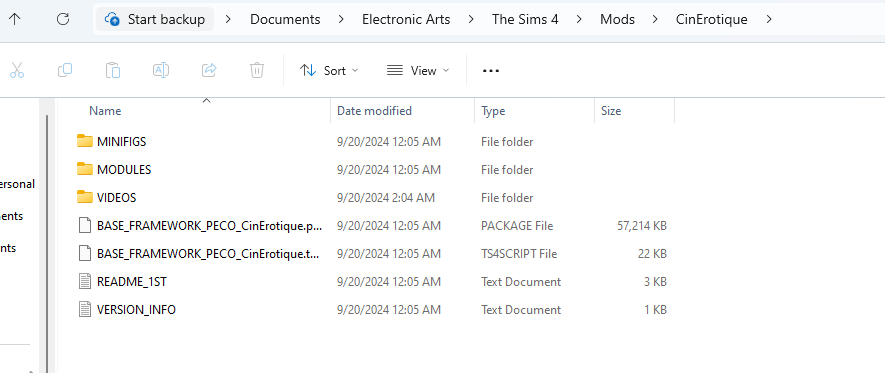885x373 pixels.
Task: Expand chevron after Mods breadcrumb
Action: point(655,20)
